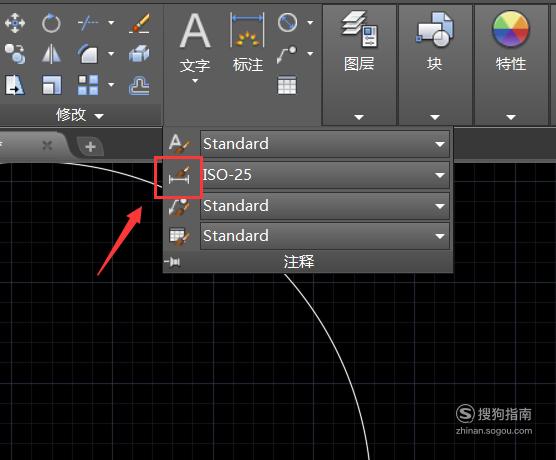
Task: Close the current drawing tab
Action: pyautogui.click(x=47, y=145)
